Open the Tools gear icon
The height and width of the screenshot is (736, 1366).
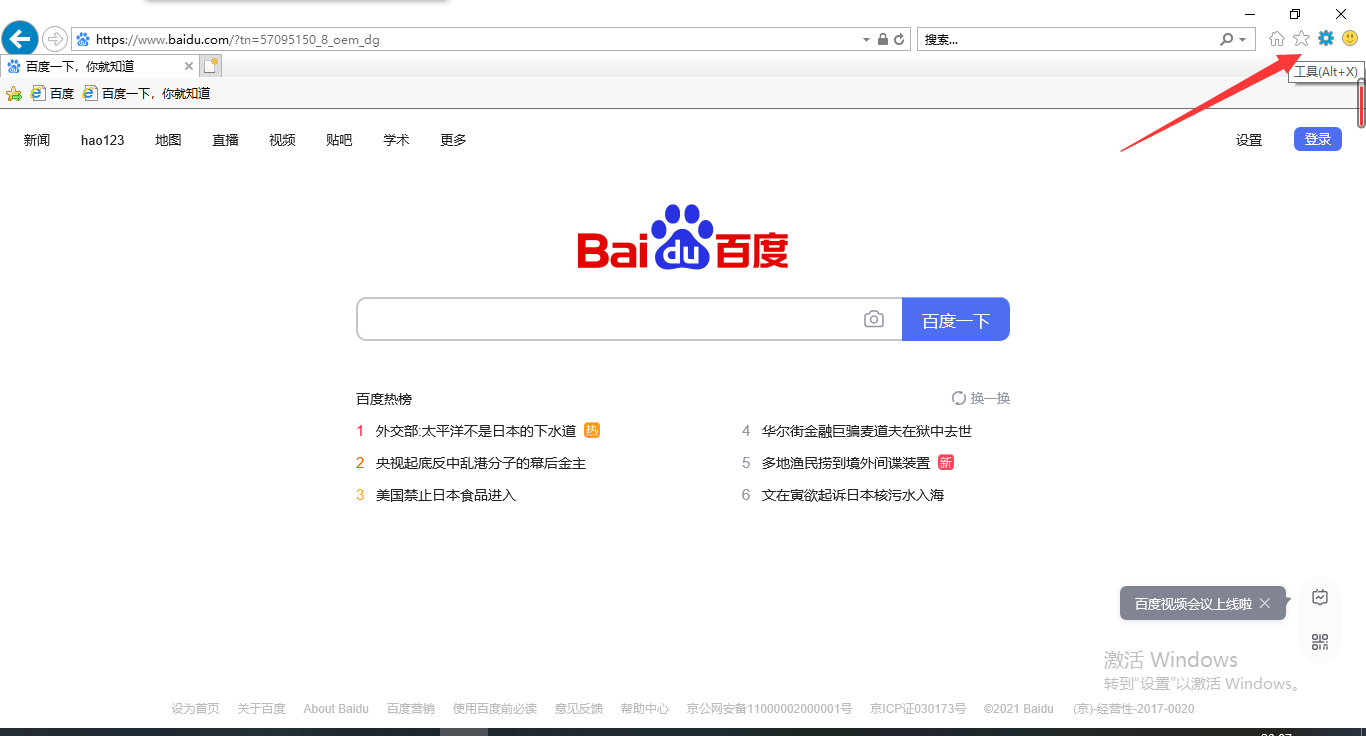coord(1326,38)
